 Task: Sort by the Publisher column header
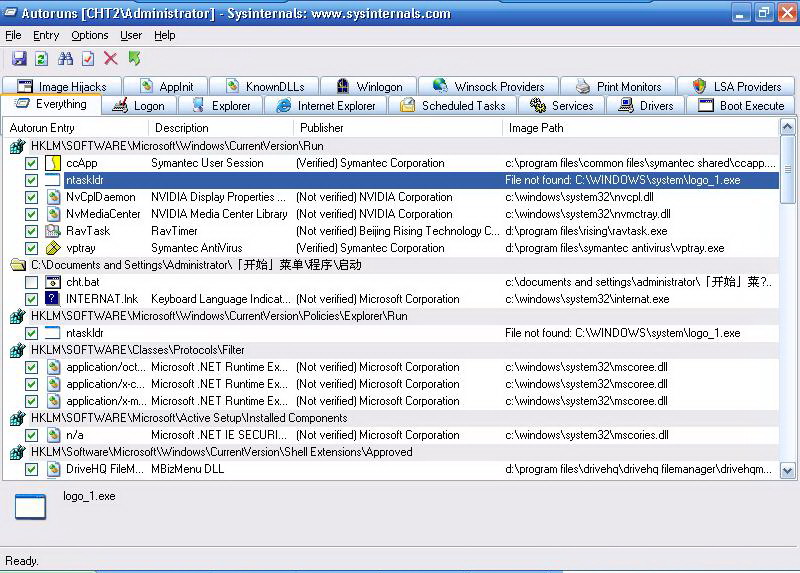(x=322, y=128)
